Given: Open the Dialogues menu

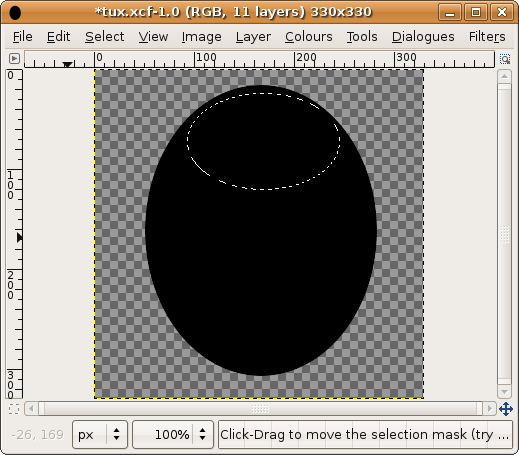Looking at the screenshot, I should coord(423,37).
